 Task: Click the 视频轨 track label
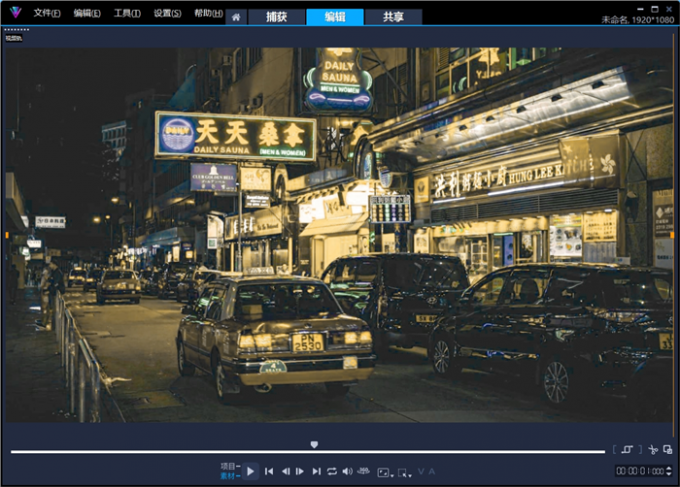[13, 38]
